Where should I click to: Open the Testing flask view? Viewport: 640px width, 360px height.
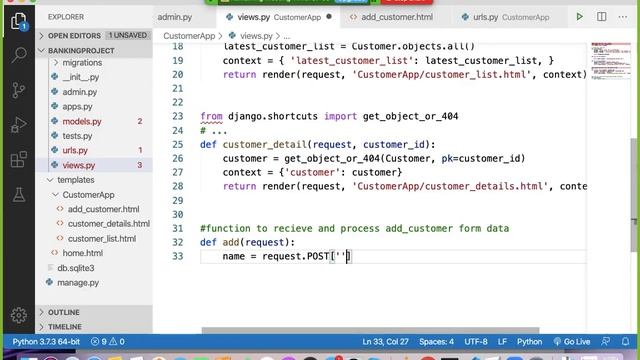(x=19, y=195)
